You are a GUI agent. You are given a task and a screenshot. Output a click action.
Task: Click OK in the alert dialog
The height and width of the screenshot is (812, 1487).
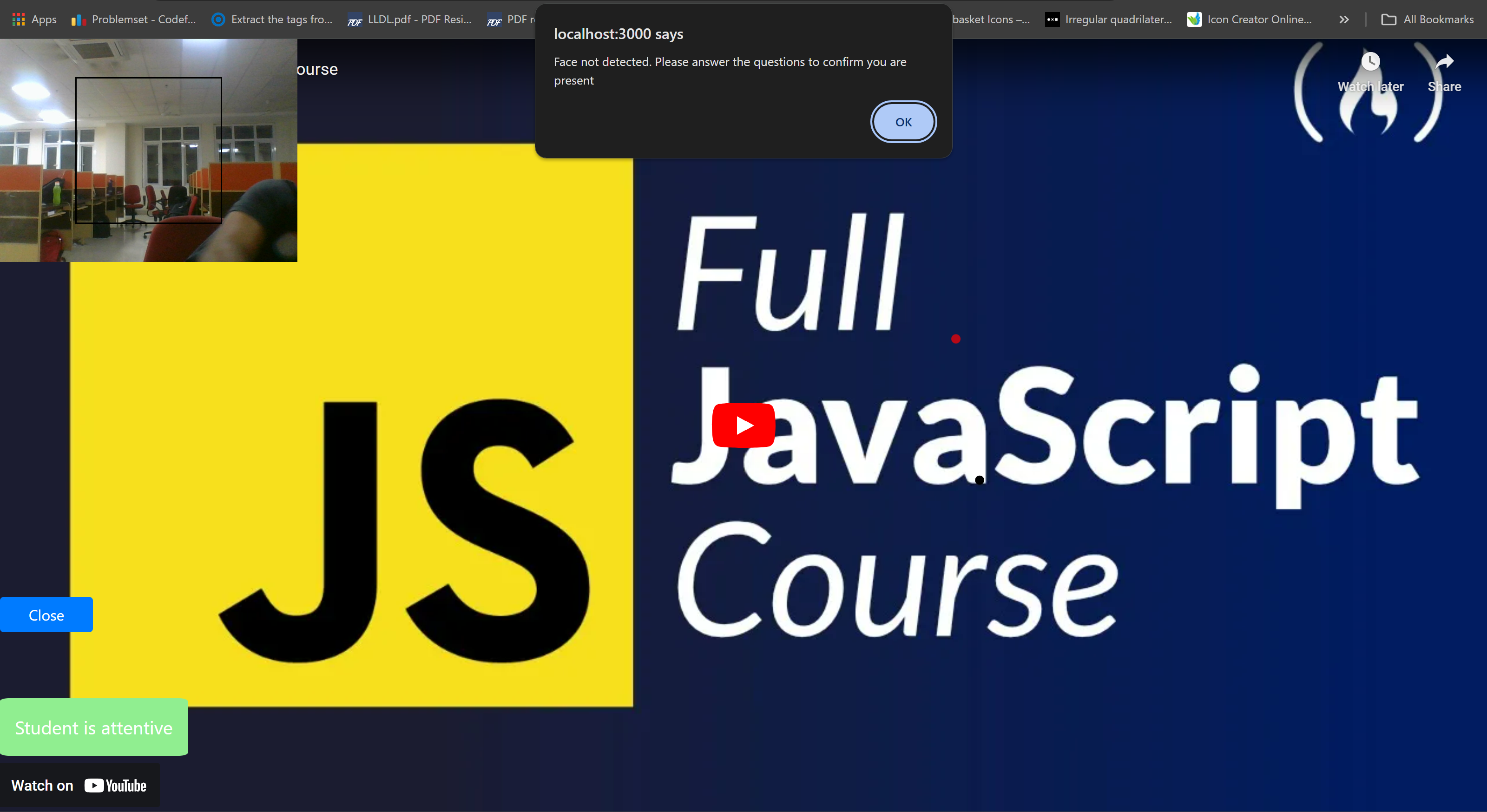903,122
